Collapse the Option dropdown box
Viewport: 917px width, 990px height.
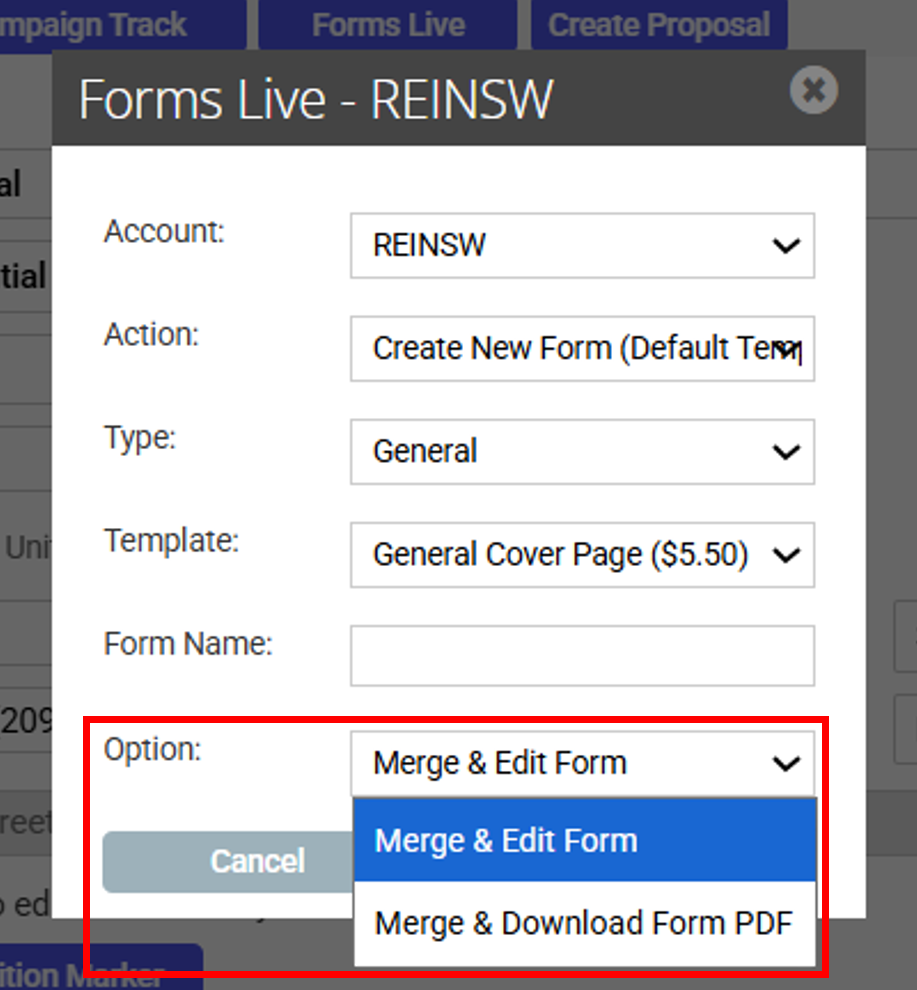click(x=582, y=763)
